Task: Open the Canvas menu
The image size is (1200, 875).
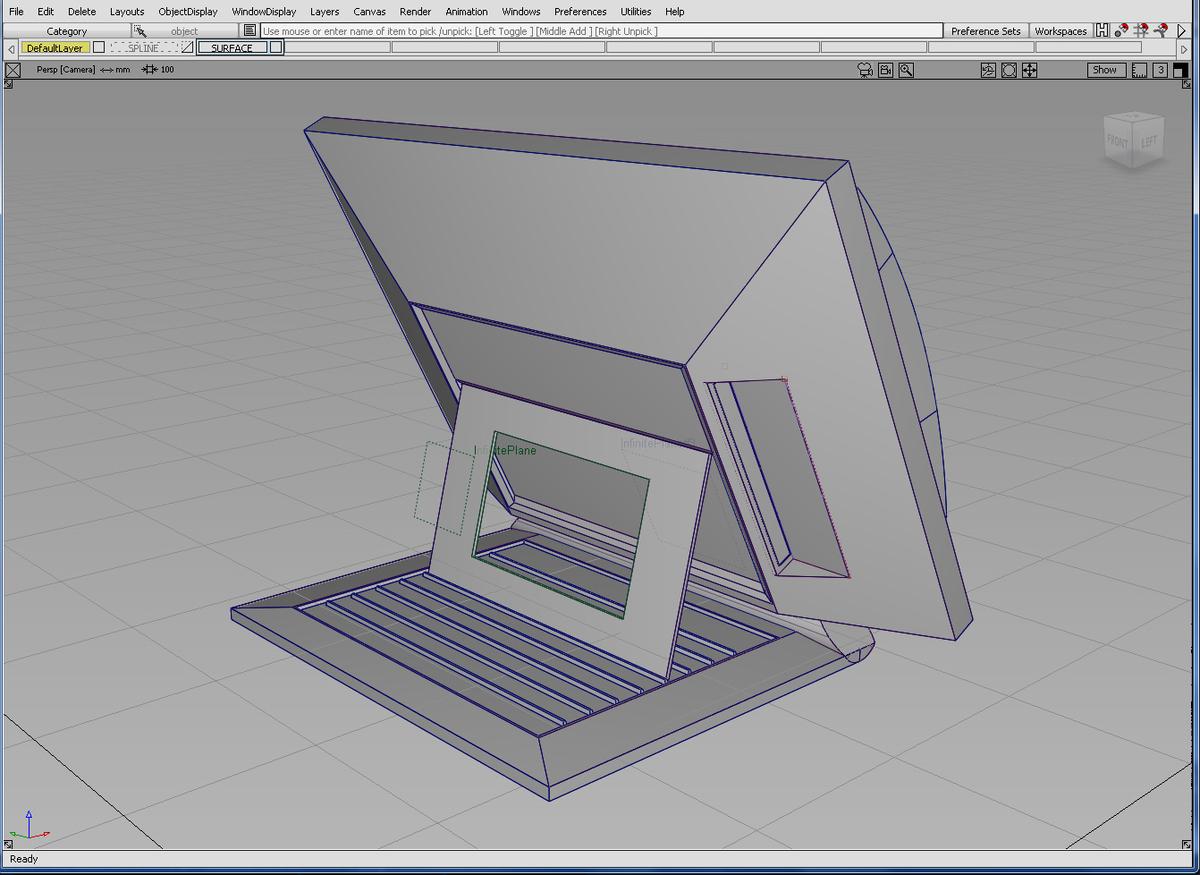Action: coord(369,12)
